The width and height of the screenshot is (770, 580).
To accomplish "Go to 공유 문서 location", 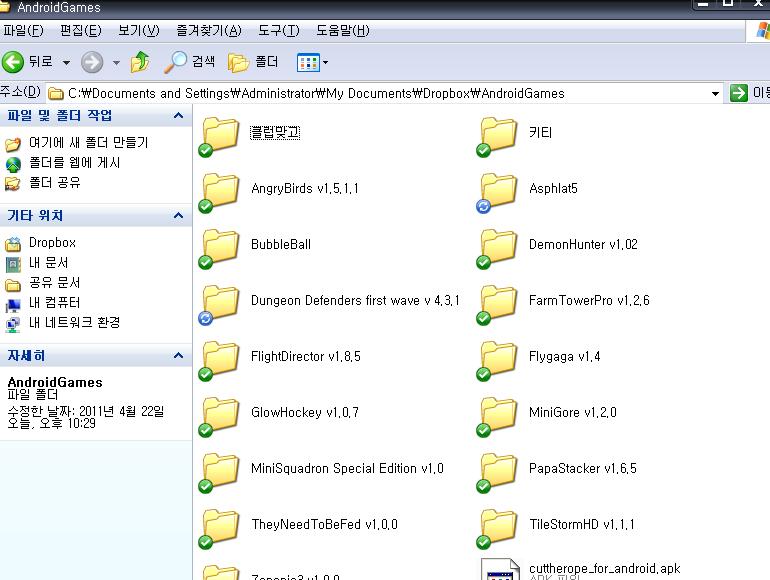I will click(55, 283).
